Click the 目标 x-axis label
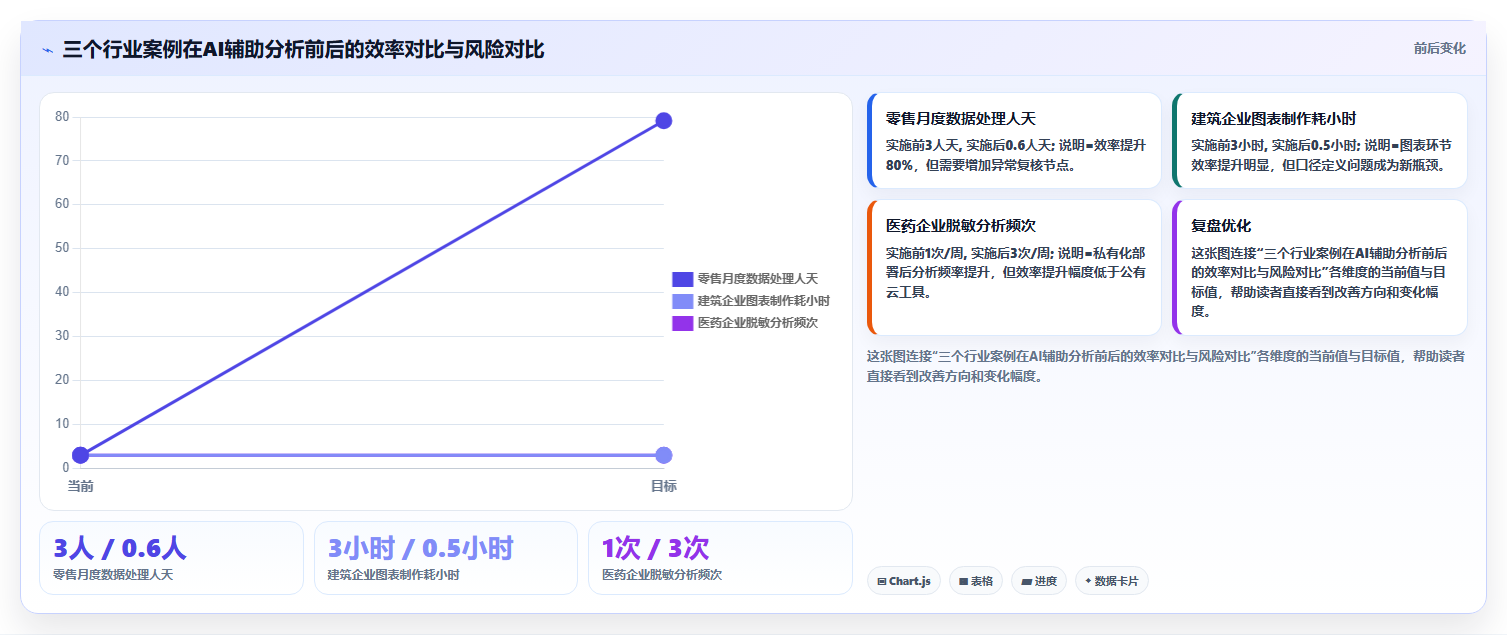The height and width of the screenshot is (635, 1507). click(664, 486)
